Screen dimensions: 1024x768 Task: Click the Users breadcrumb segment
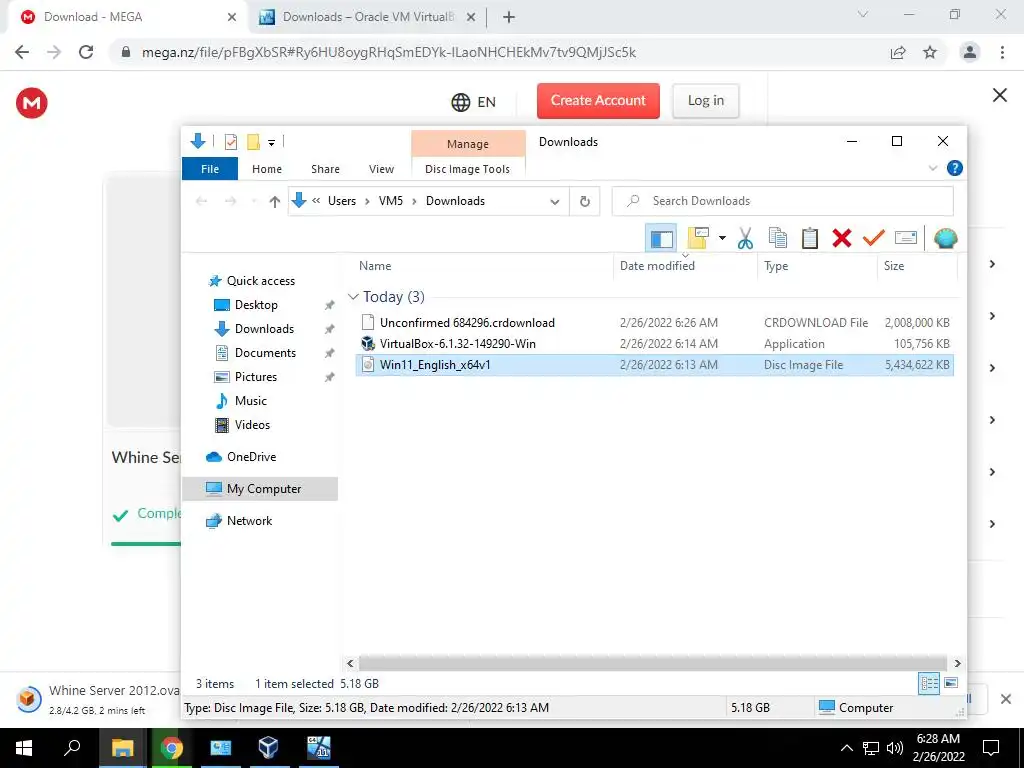coord(342,201)
